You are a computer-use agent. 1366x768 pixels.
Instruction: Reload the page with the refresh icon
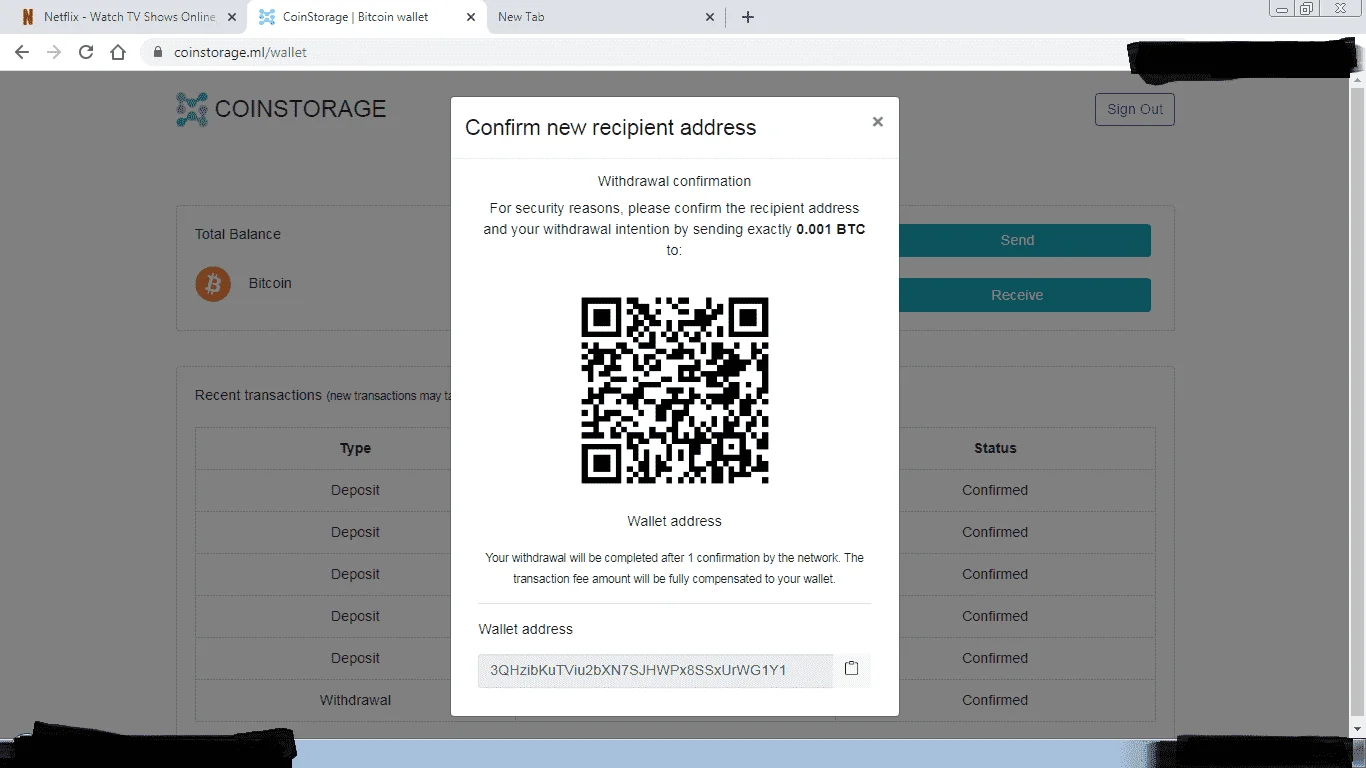86,52
